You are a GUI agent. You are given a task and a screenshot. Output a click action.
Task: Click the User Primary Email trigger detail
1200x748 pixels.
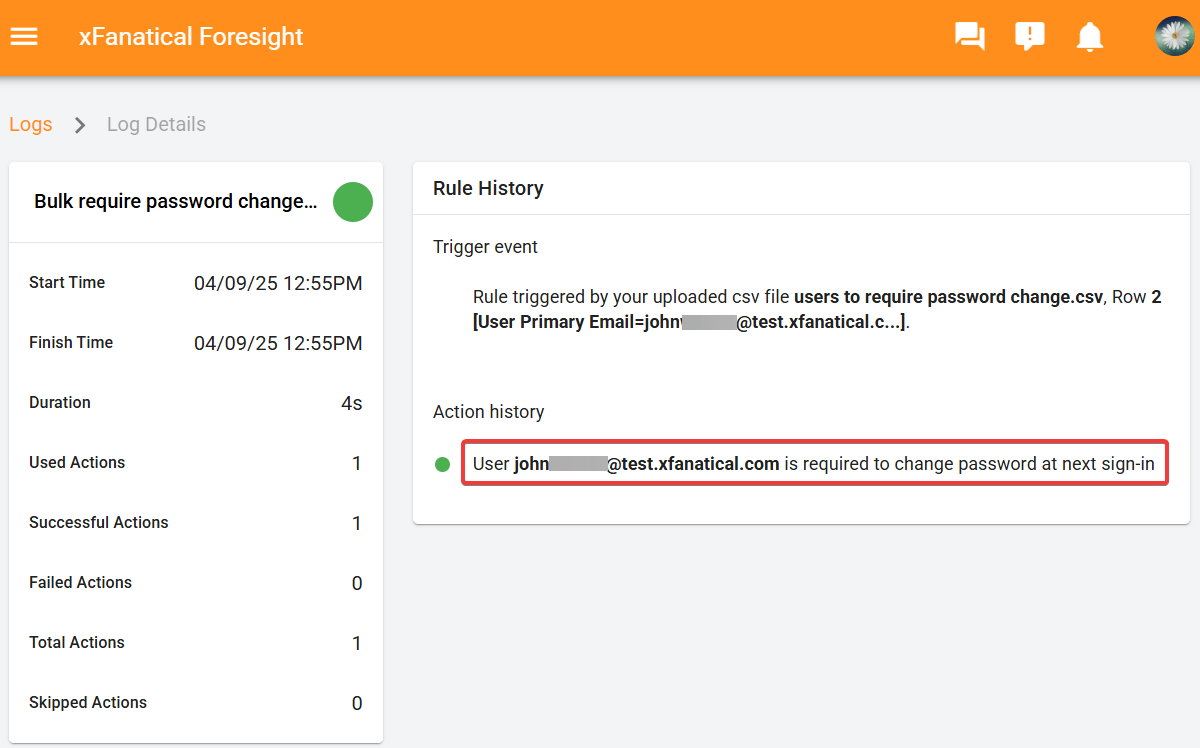coord(690,323)
